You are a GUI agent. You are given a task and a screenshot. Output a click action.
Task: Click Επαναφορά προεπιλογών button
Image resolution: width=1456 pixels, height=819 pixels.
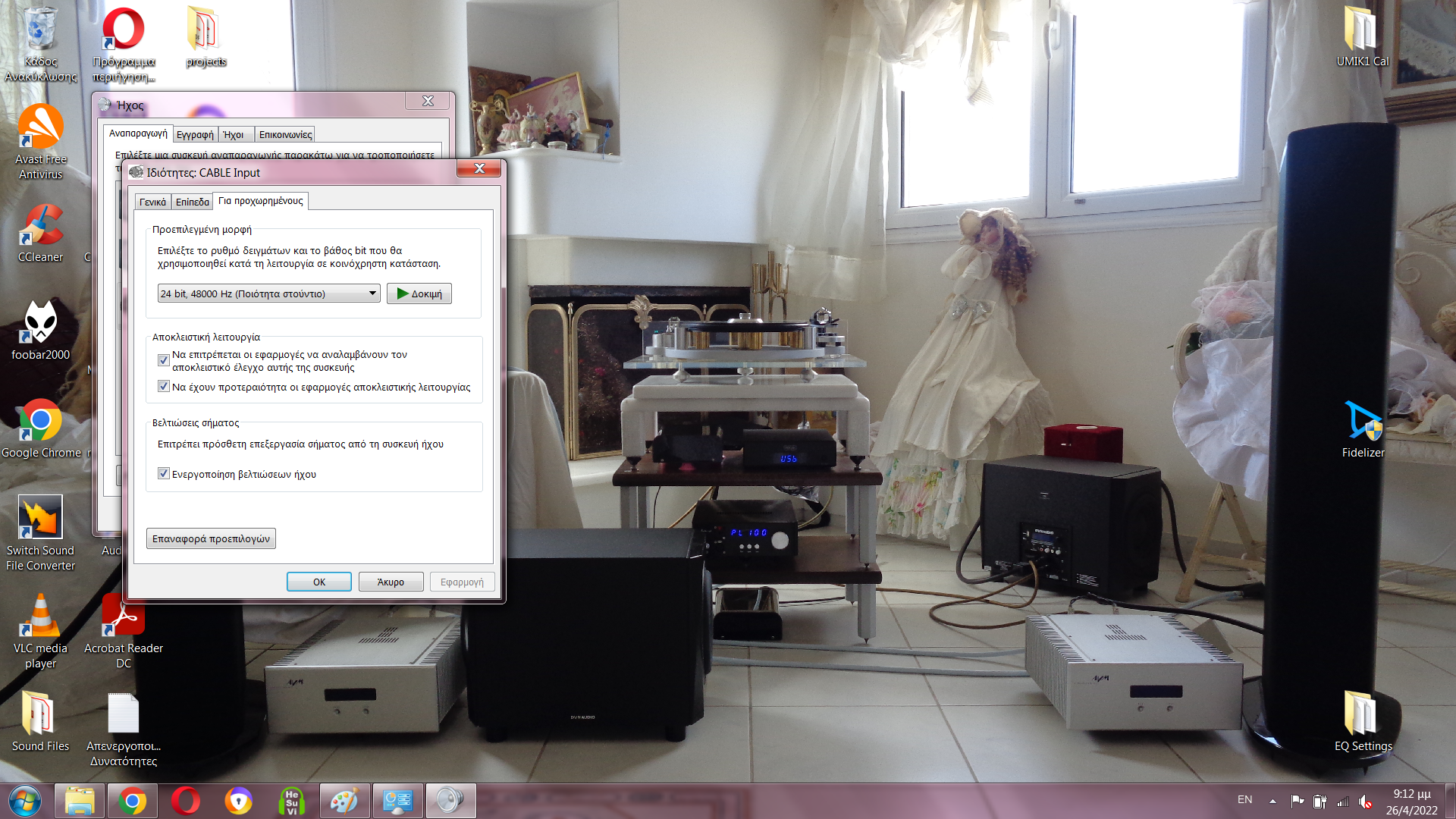pos(211,538)
